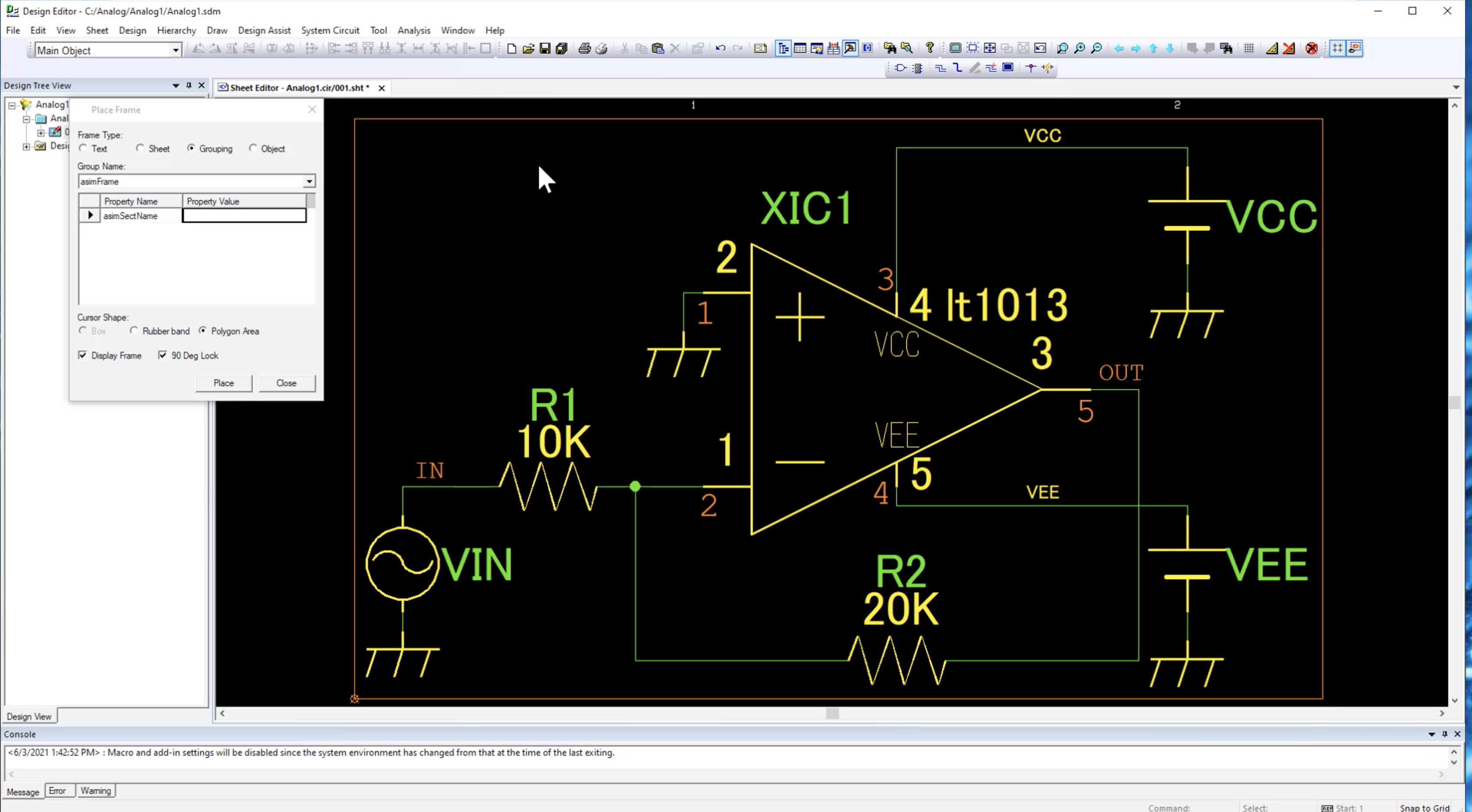Open the Group Name asimFrame dropdown
This screenshot has width=1472, height=812.
(308, 181)
